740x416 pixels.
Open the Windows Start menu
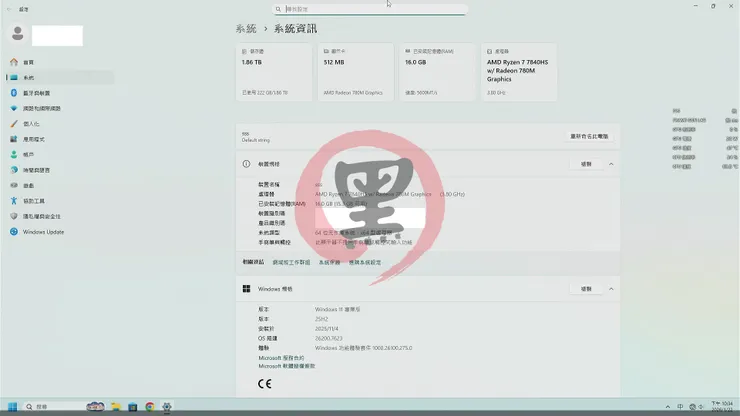pyautogui.click(x=13, y=407)
